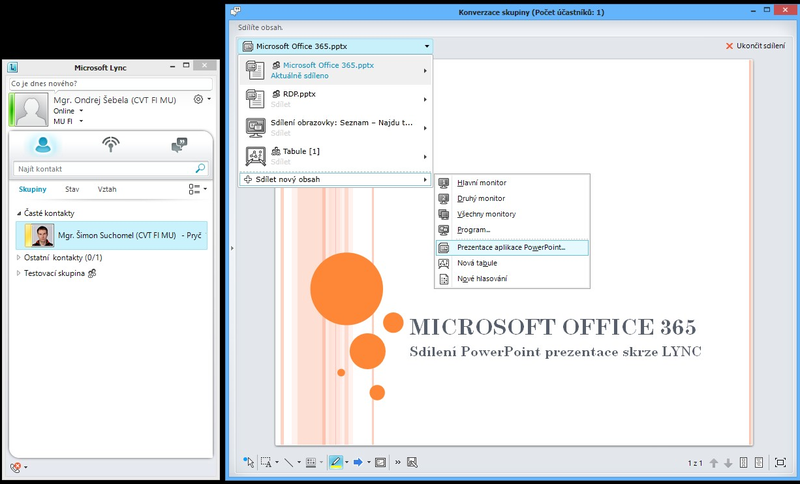The image size is (800, 484).
Task: Open highlighter options dropdown arrow
Action: [346, 463]
